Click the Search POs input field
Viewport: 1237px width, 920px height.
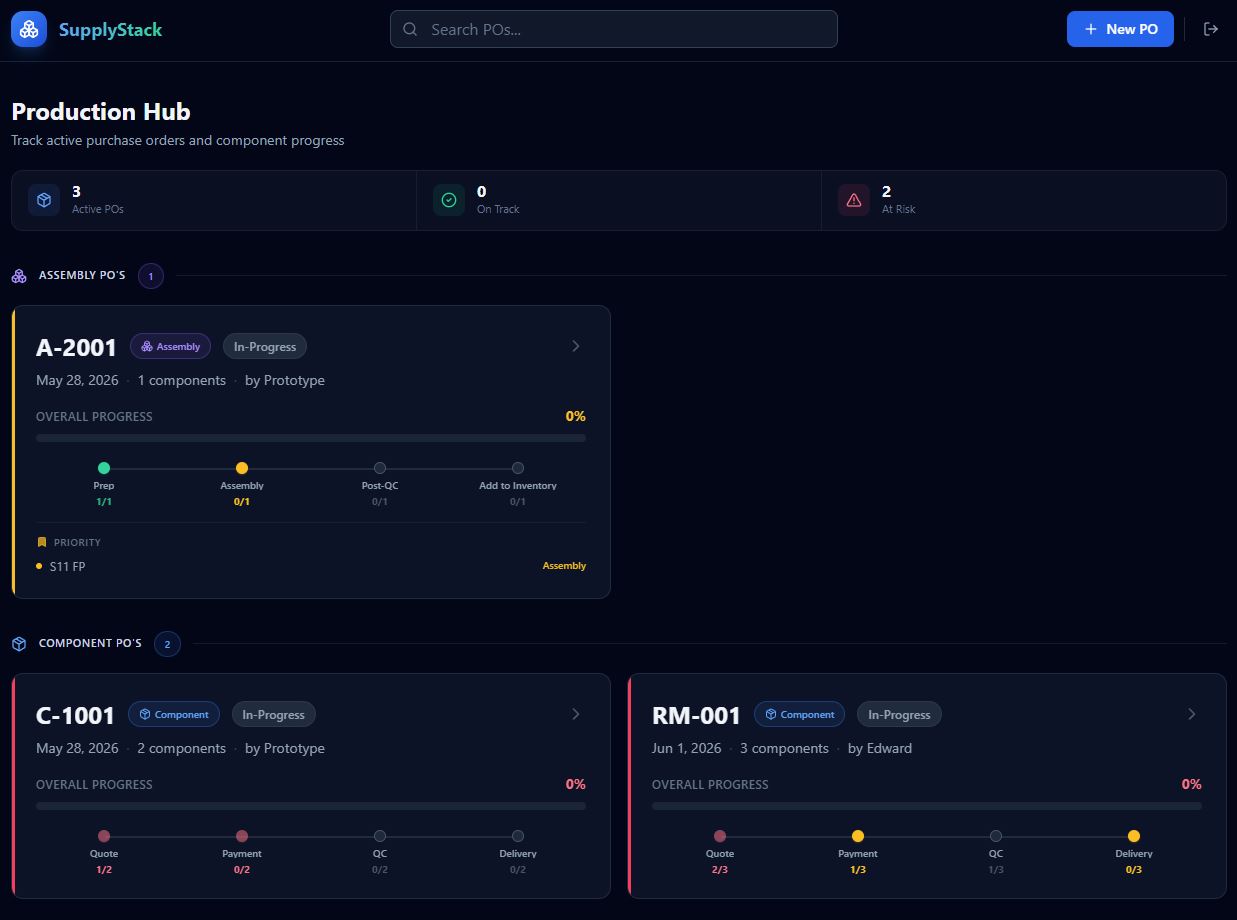[x=614, y=29]
